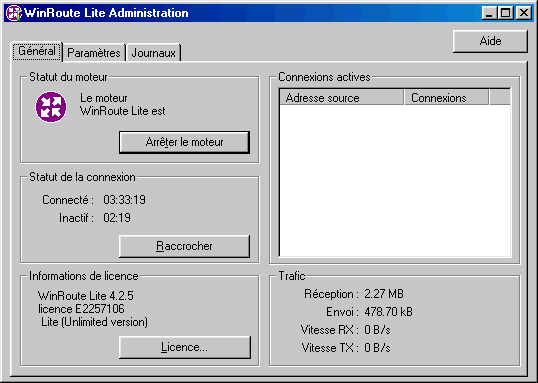Minimize the WinRoute Lite Administration window
This screenshot has width=538, height=383.
click(489, 13)
